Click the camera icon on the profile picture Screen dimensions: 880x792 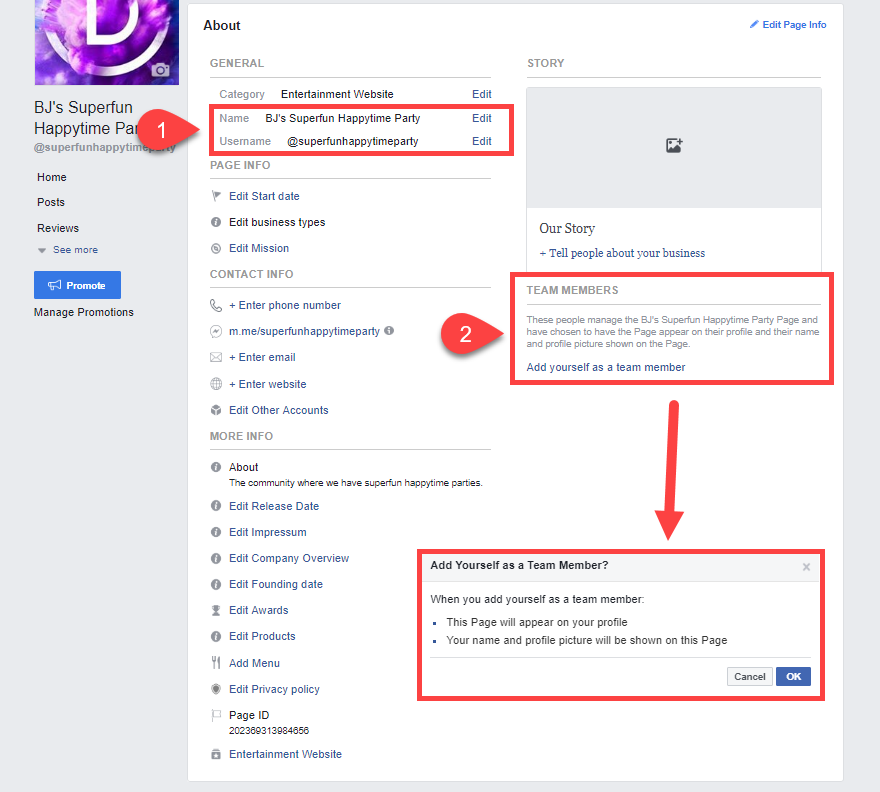(x=161, y=68)
